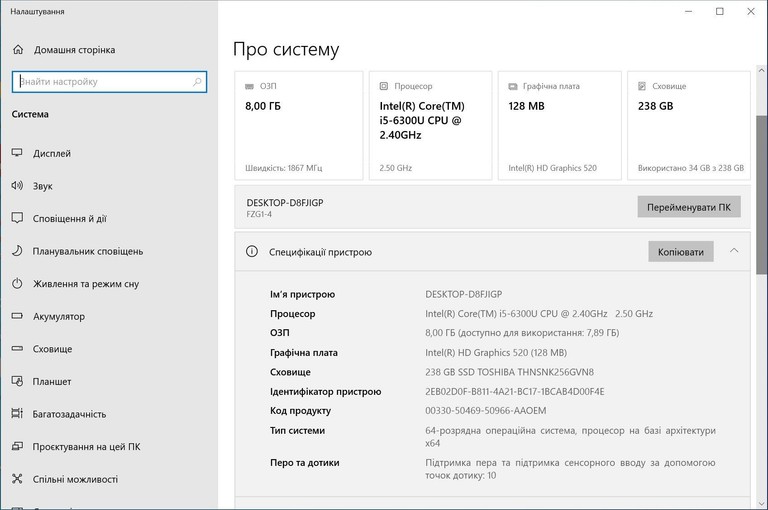
Task: Select the Сховище 238 GB card
Action: pos(689,125)
